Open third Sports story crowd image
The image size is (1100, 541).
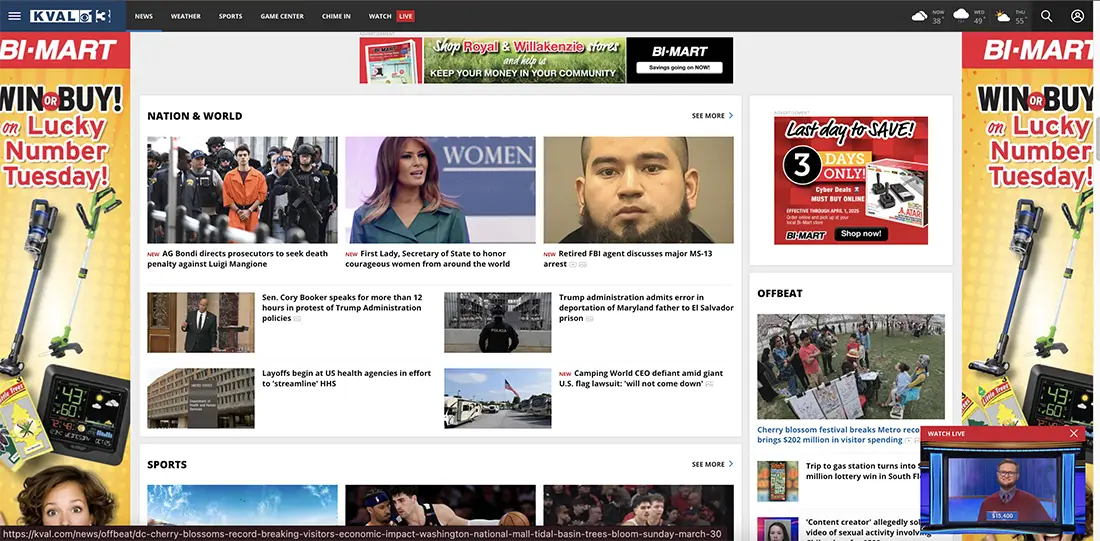point(638,505)
